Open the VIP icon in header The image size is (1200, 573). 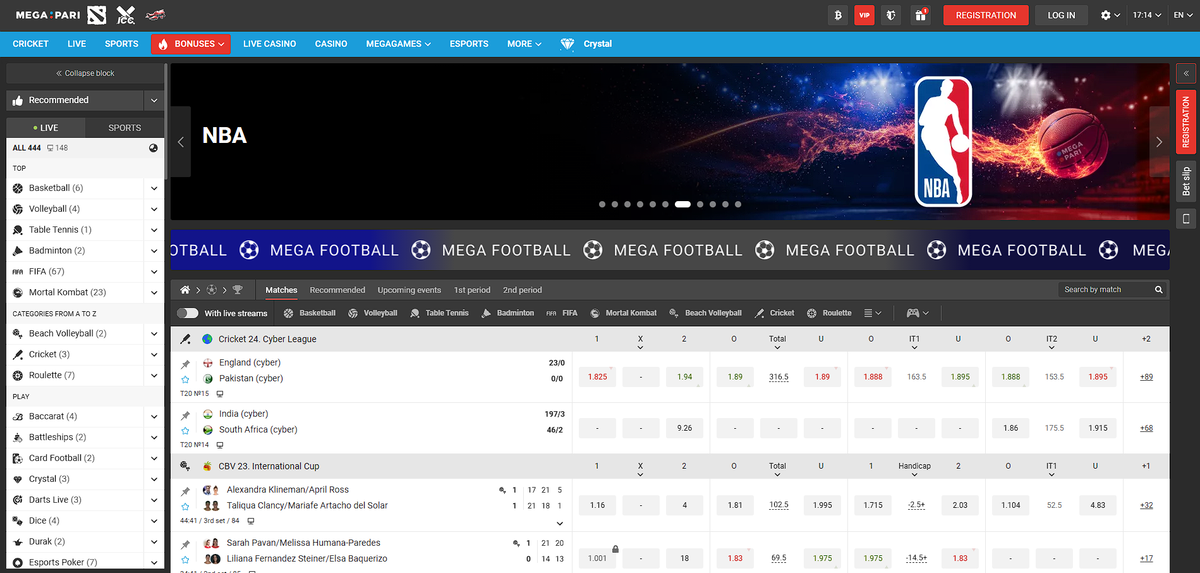pos(865,15)
